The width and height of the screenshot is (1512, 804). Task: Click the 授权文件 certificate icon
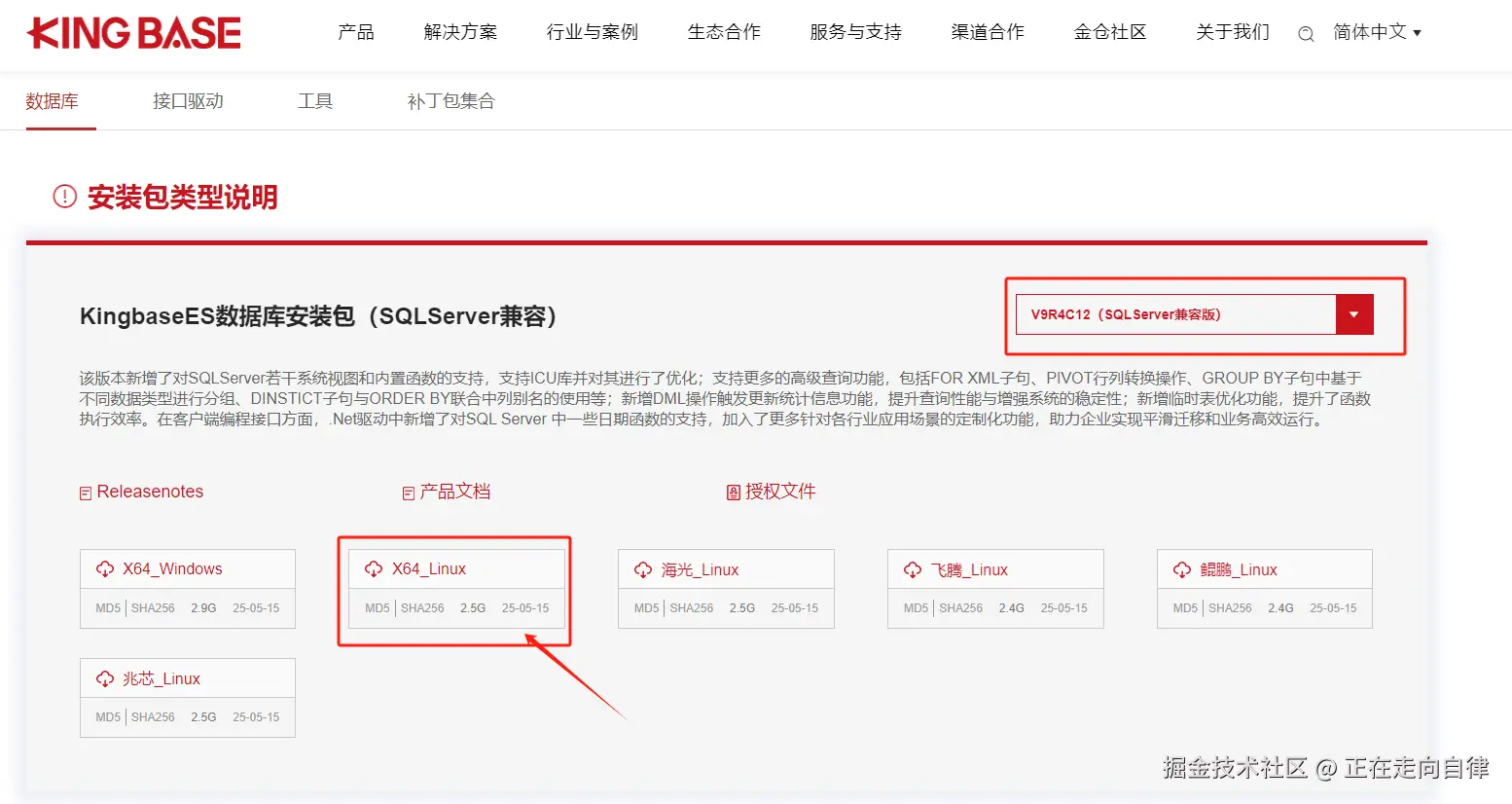pos(734,493)
